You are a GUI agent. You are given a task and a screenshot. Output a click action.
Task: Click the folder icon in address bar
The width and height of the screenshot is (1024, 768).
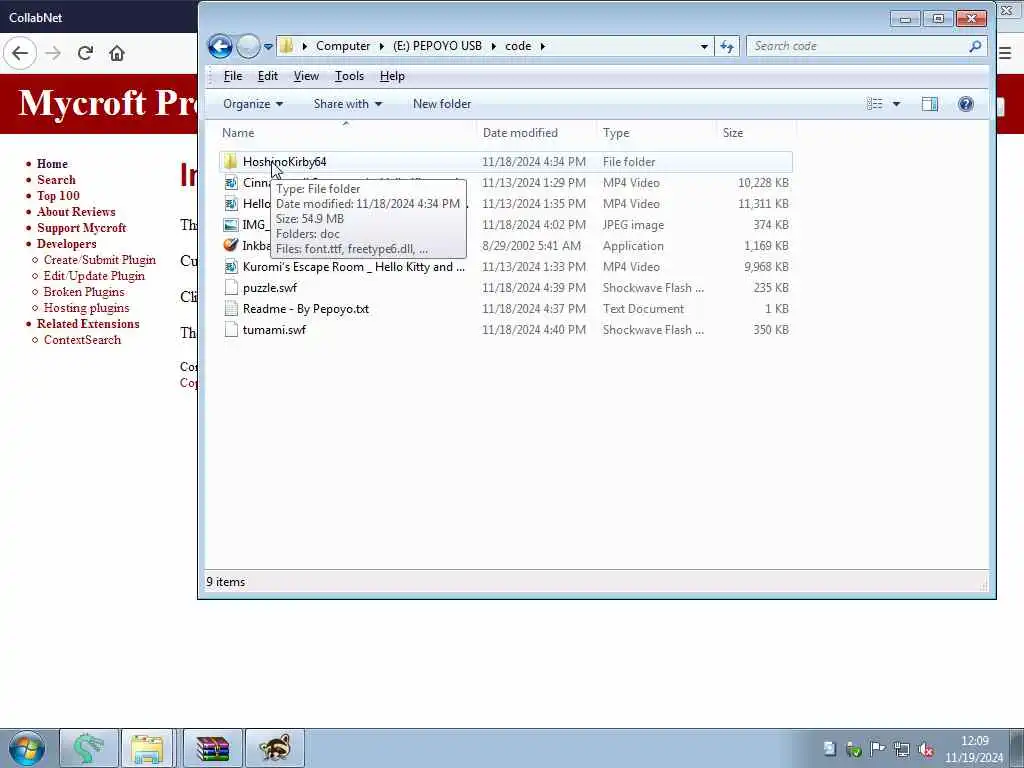click(286, 46)
